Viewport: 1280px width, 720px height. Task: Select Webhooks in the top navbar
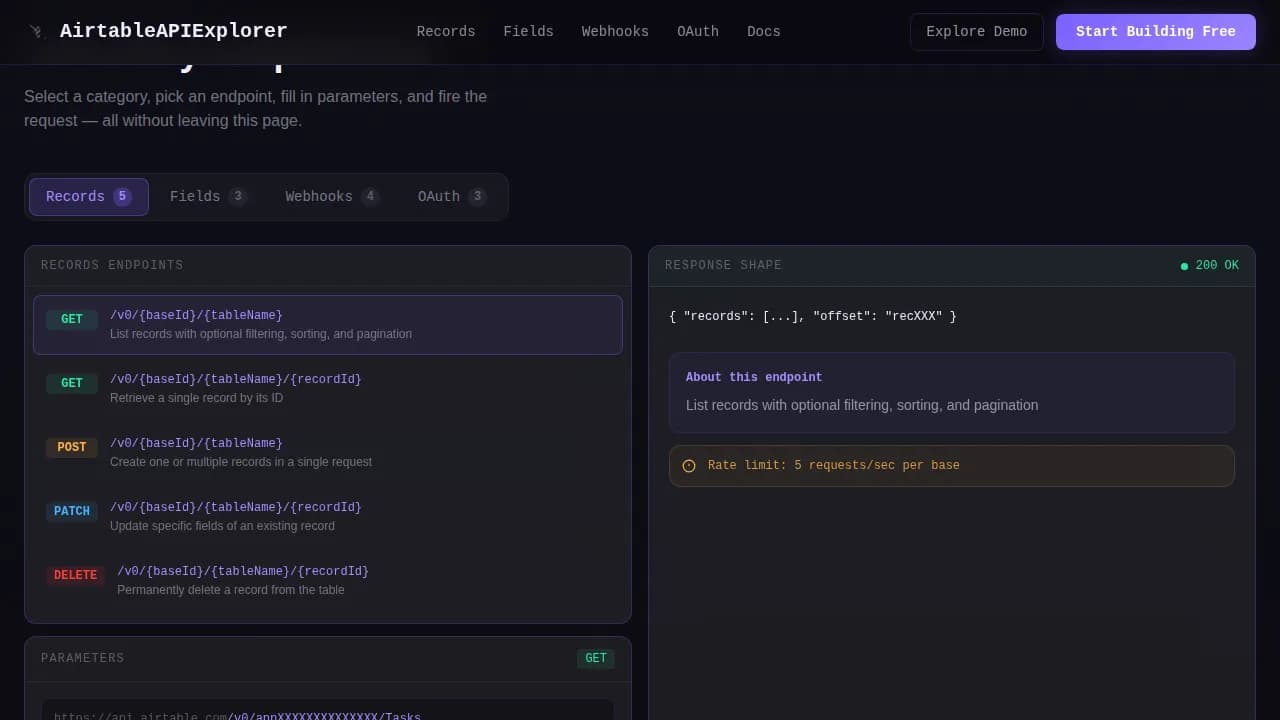(615, 31)
